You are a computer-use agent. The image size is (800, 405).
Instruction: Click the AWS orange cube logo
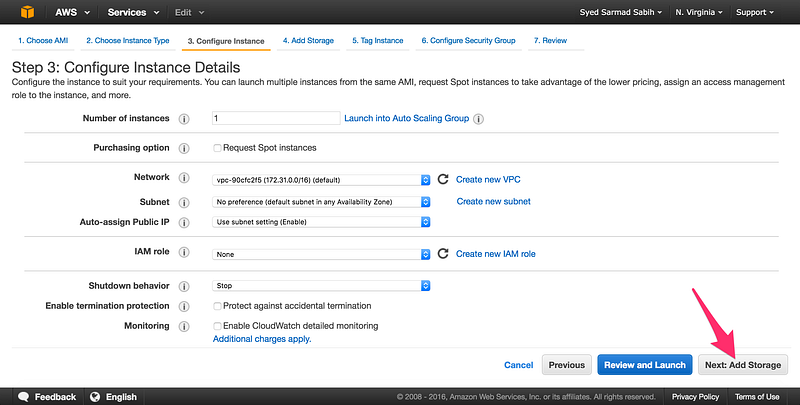28,12
